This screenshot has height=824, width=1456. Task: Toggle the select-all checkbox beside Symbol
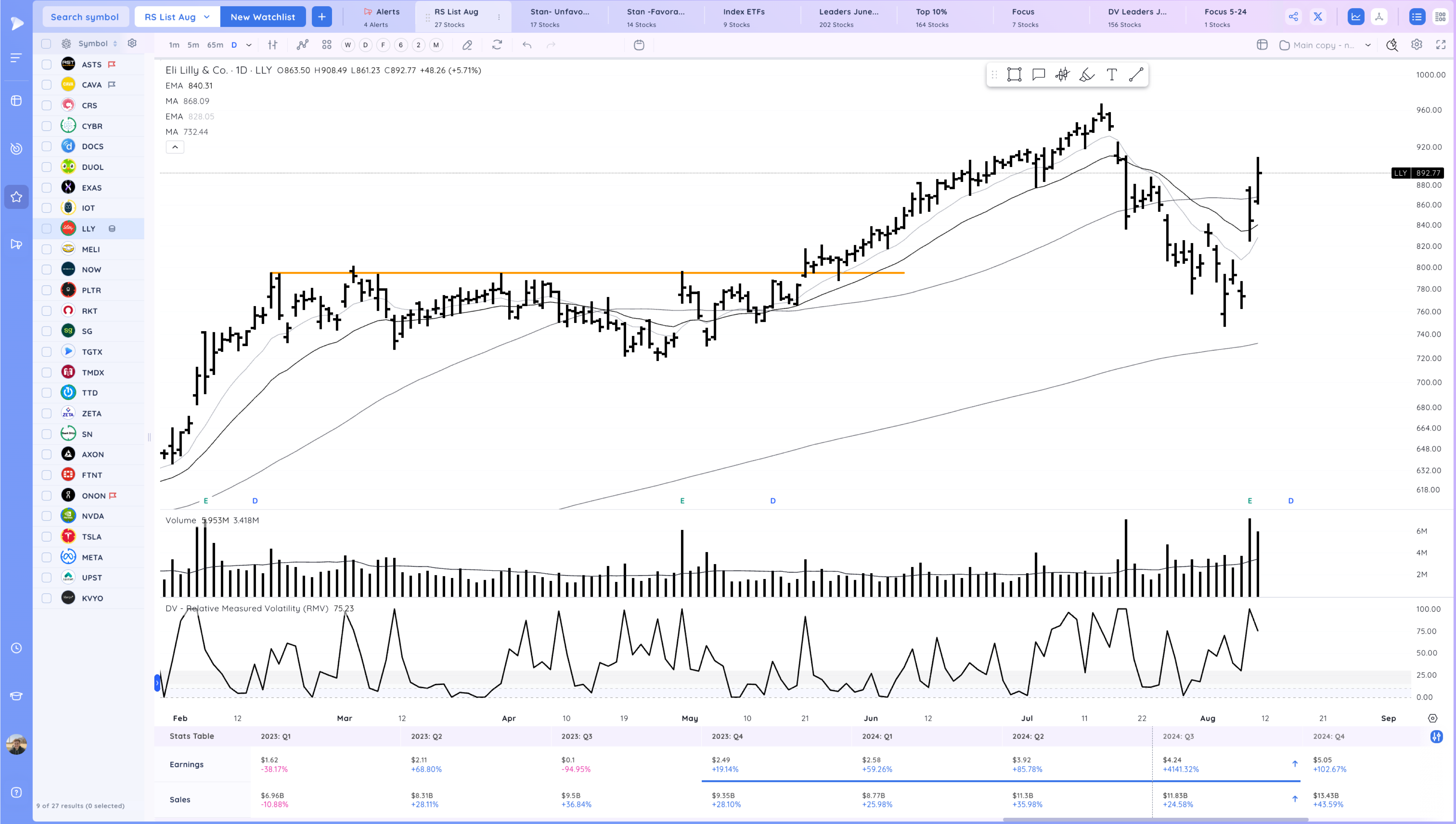[46, 44]
